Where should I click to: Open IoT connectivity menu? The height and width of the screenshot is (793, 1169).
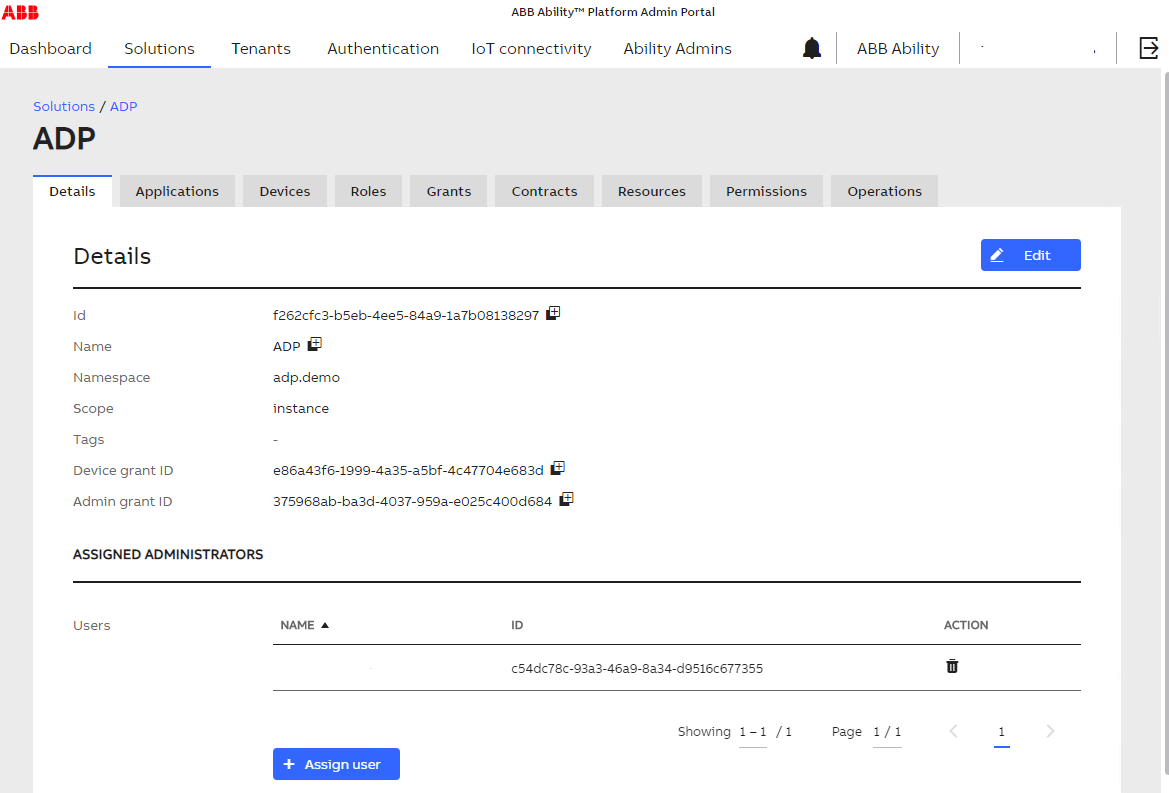(532, 48)
